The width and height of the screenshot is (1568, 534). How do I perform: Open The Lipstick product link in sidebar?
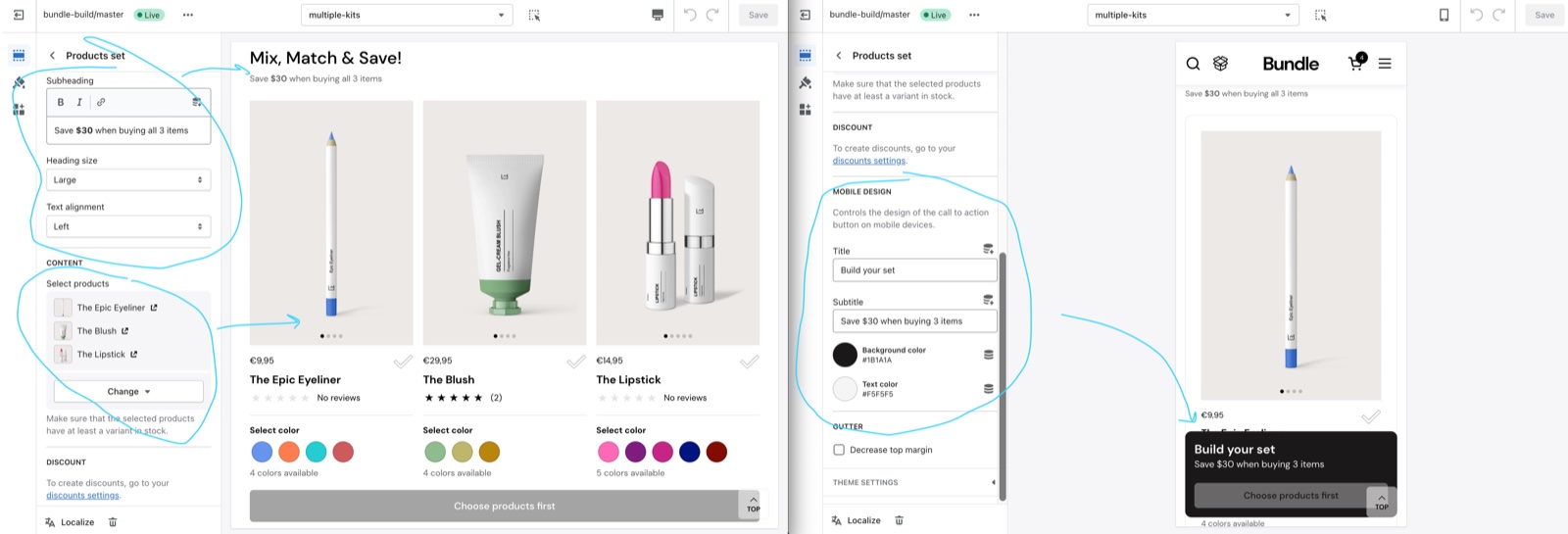pyautogui.click(x=134, y=355)
